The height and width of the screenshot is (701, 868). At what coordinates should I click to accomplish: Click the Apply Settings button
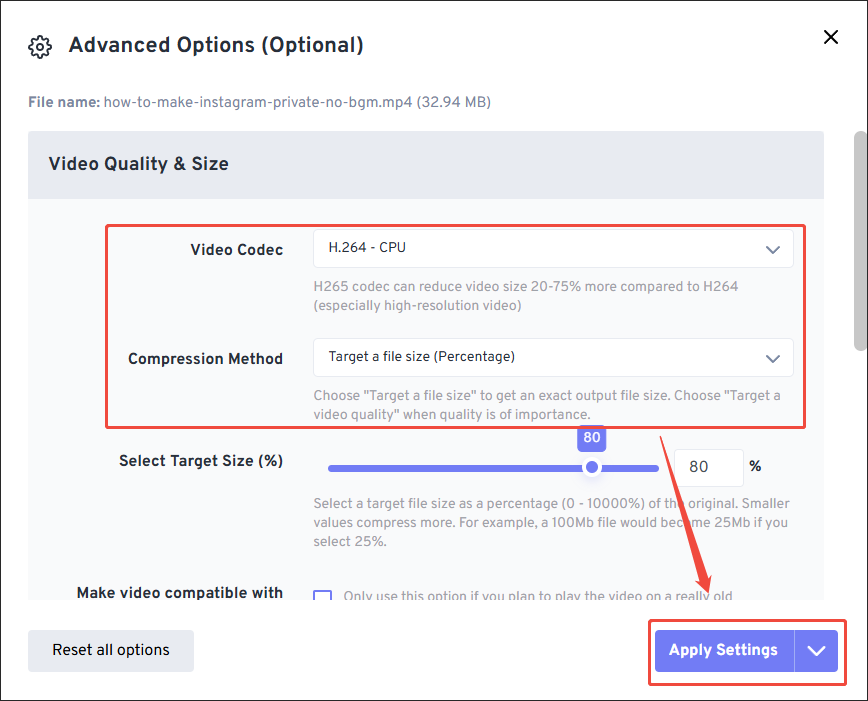pos(723,650)
